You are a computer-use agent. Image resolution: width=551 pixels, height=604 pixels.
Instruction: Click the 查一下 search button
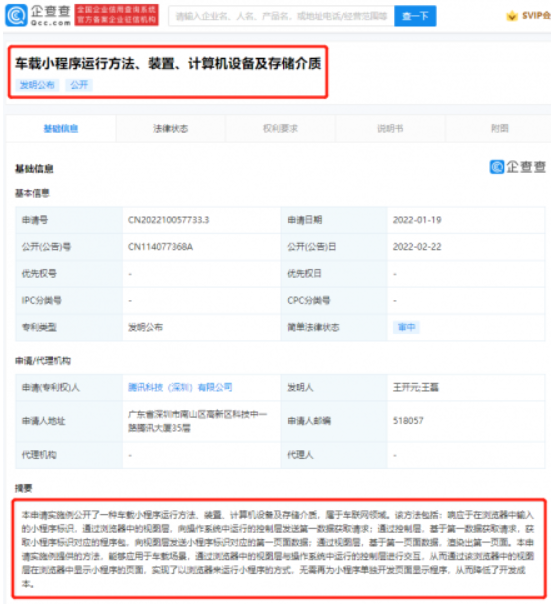(415, 16)
